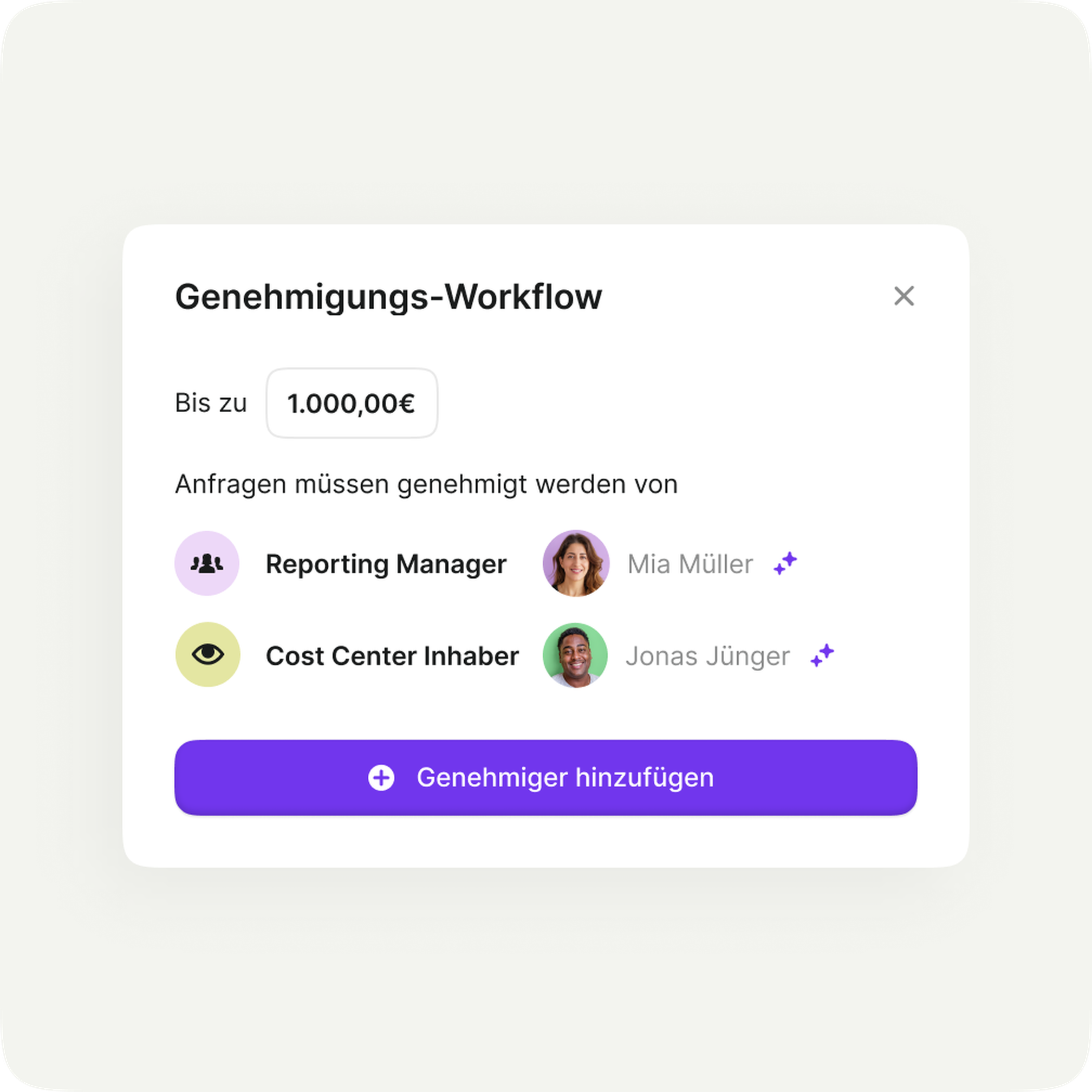This screenshot has width=1092, height=1092.
Task: Select the Cost Center Inhaber label
Action: pyautogui.click(x=392, y=655)
